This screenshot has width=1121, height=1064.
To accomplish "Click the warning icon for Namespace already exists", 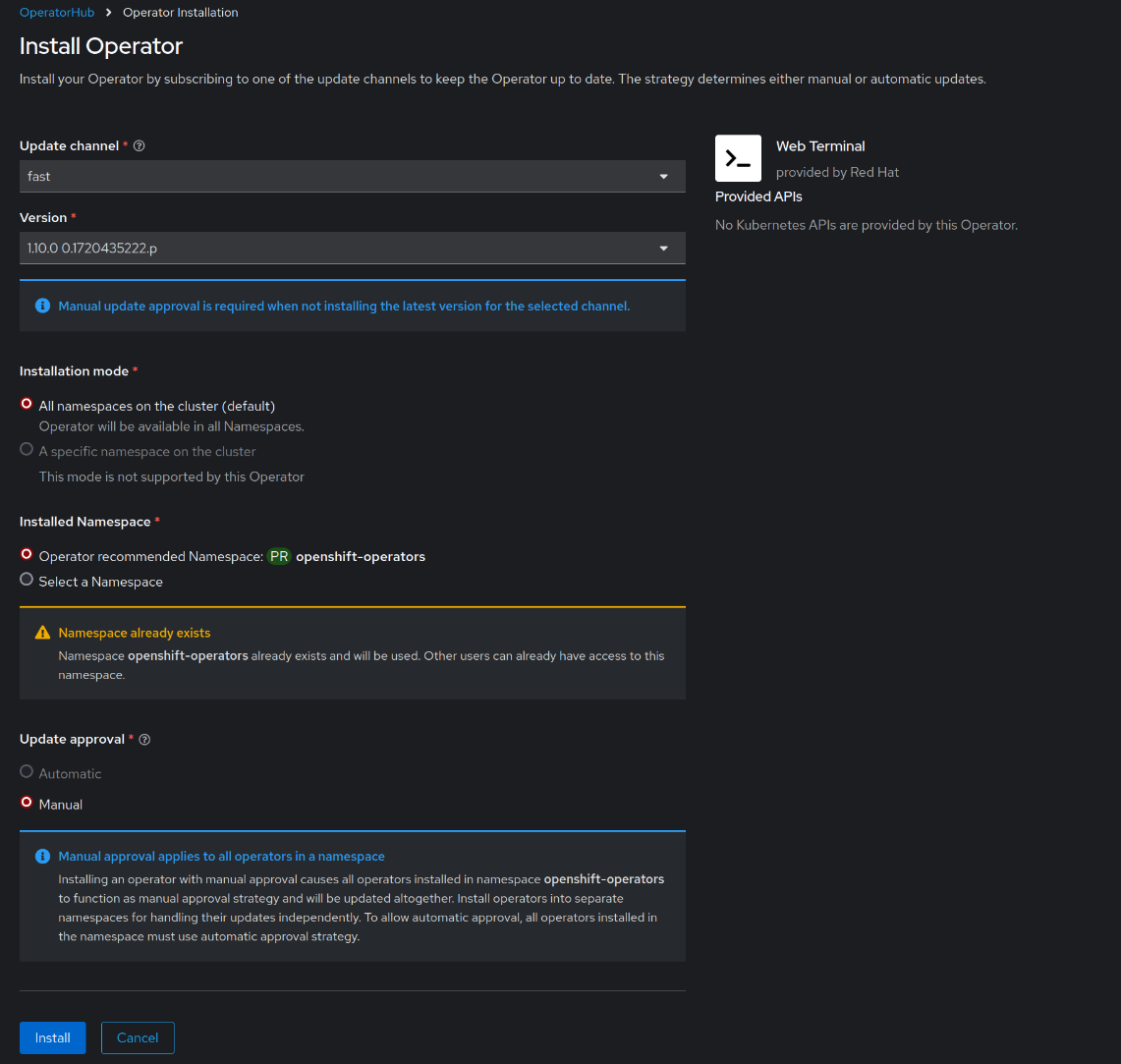I will click(x=42, y=633).
